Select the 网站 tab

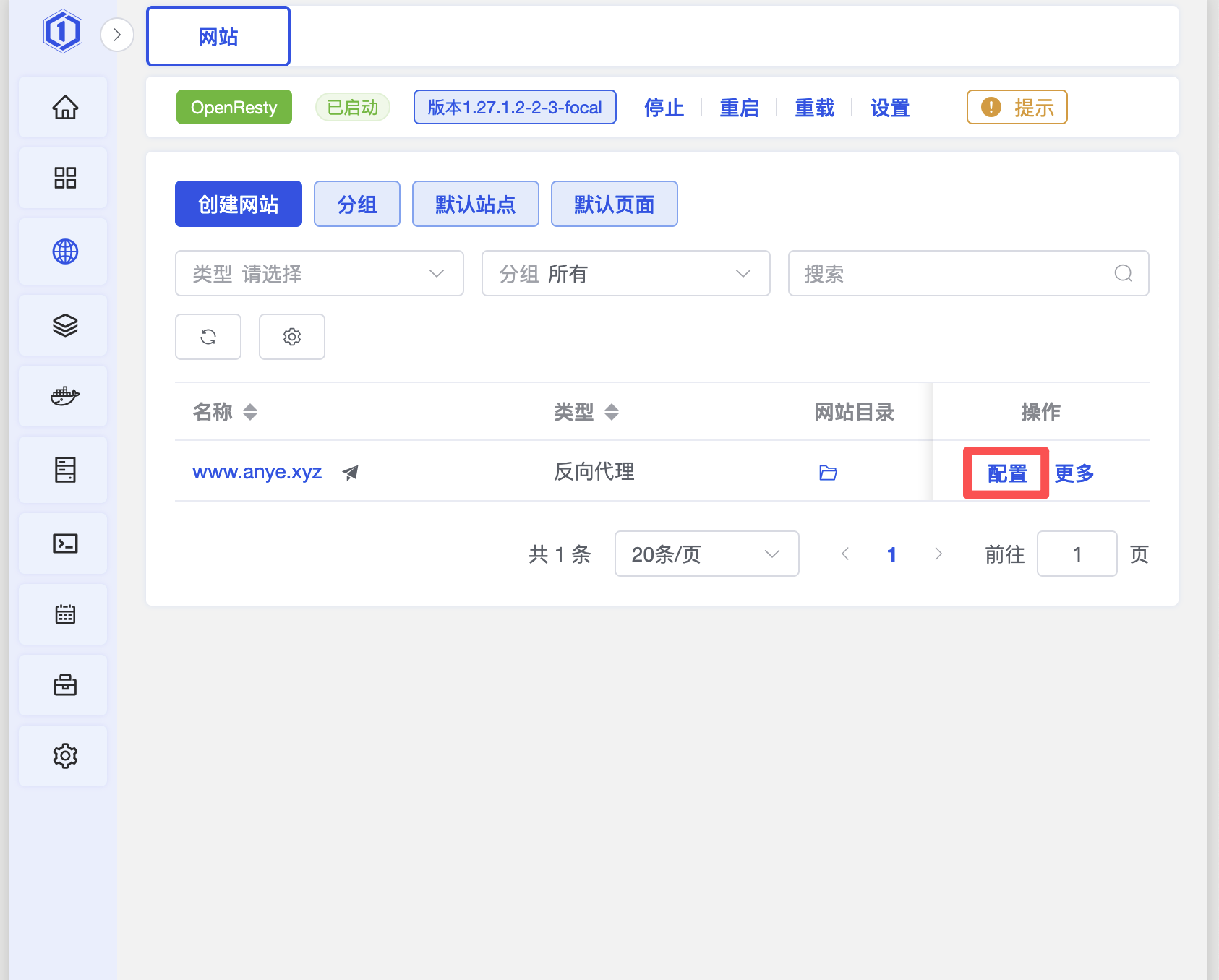click(x=218, y=36)
